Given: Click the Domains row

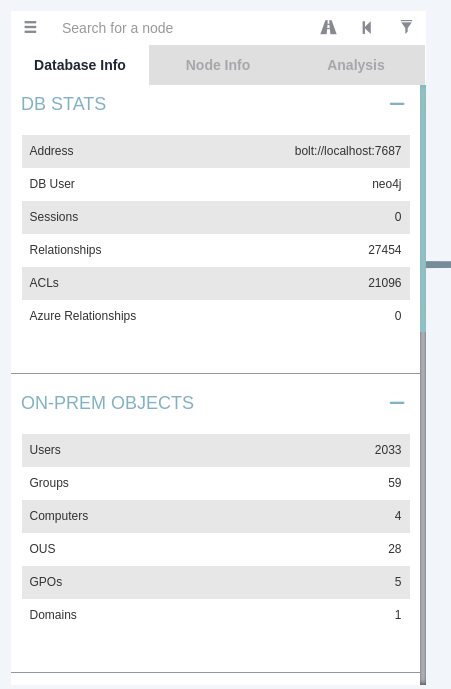Looking at the screenshot, I should [x=216, y=615].
